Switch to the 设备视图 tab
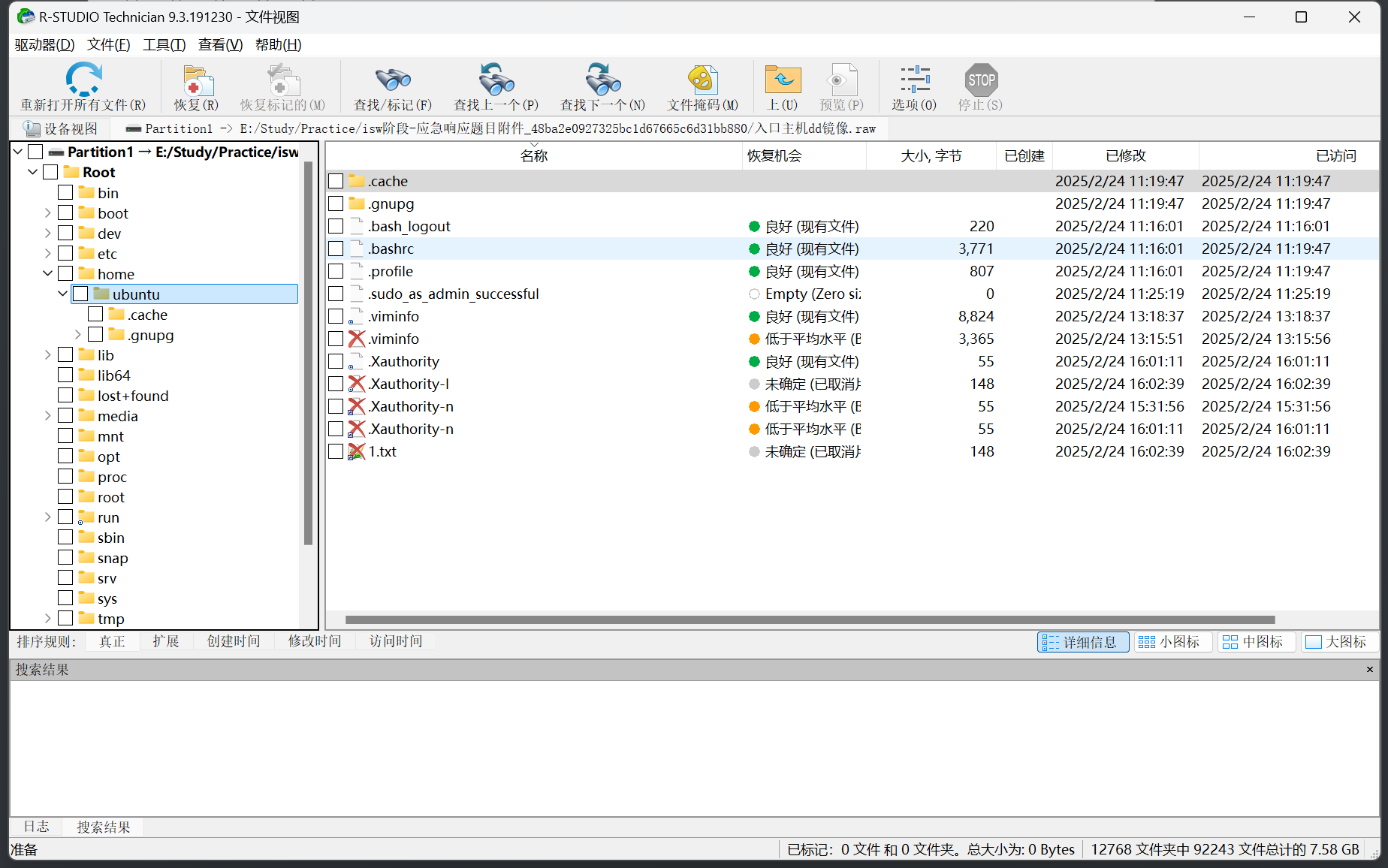This screenshot has height=868, width=1388. pyautogui.click(x=61, y=128)
